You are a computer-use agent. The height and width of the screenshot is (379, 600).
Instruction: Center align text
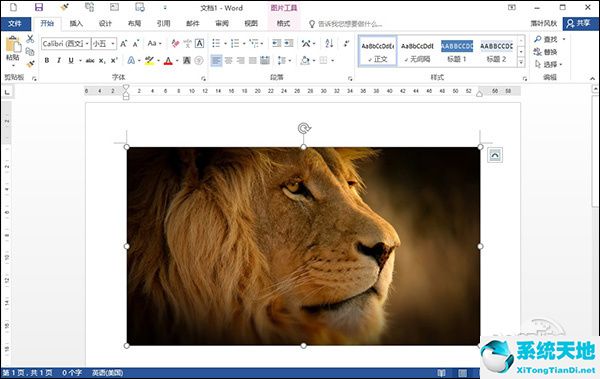pos(228,60)
